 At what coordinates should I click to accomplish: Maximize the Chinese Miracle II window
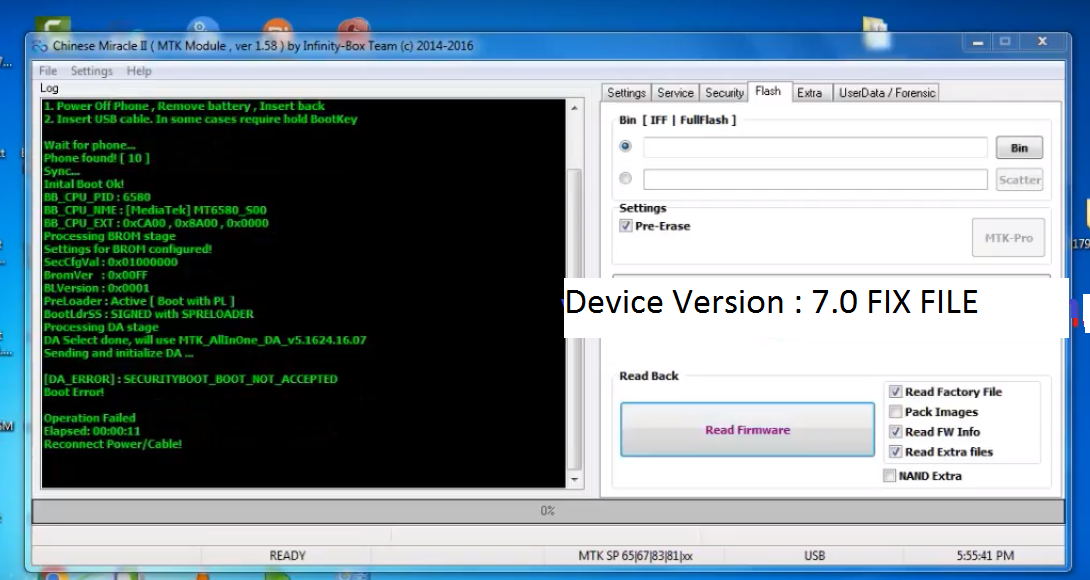pos(1005,42)
